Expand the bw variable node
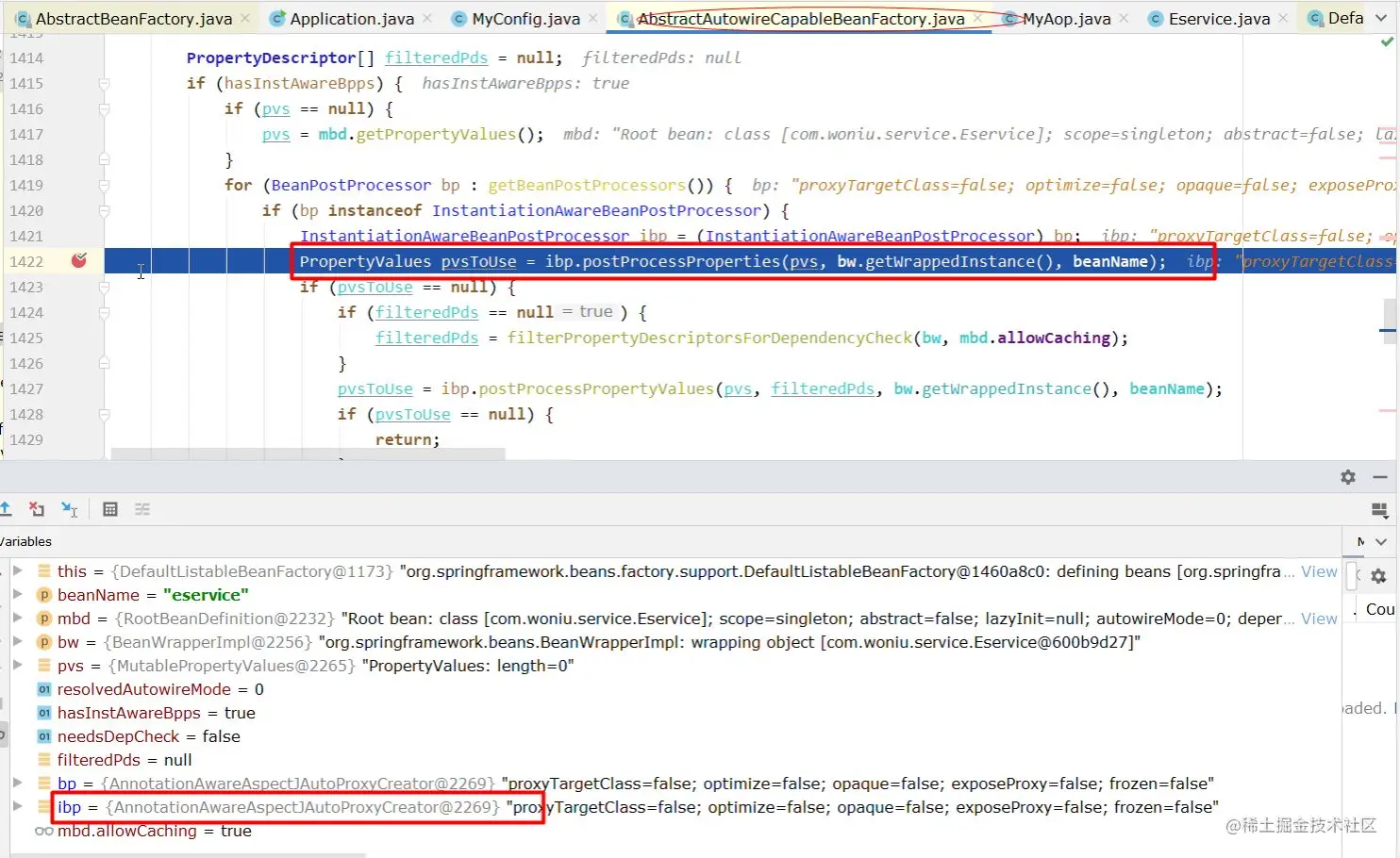Screen dimensions: 1400x858 pos(17,641)
